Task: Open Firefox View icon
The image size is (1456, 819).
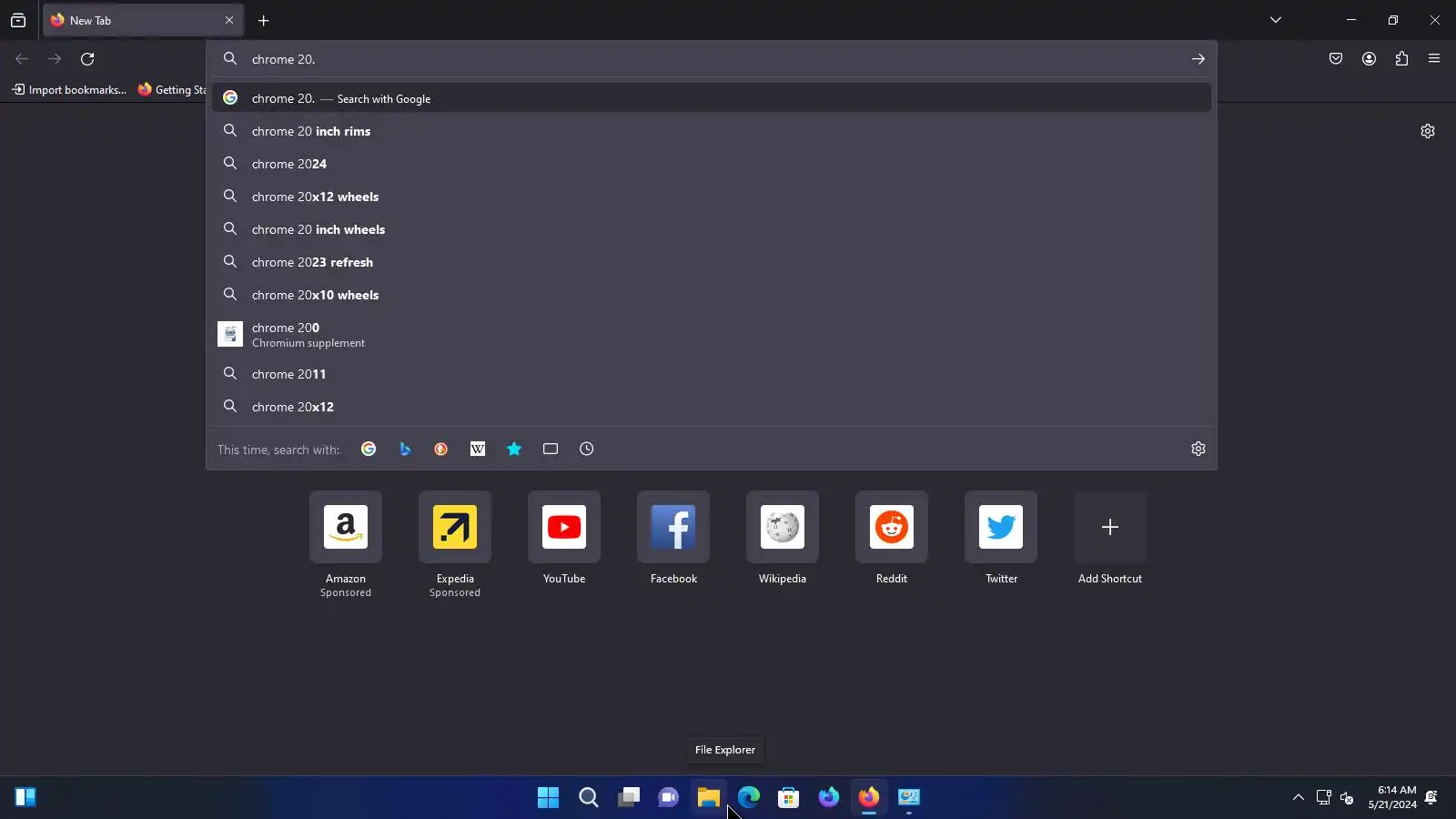Action: pyautogui.click(x=18, y=20)
